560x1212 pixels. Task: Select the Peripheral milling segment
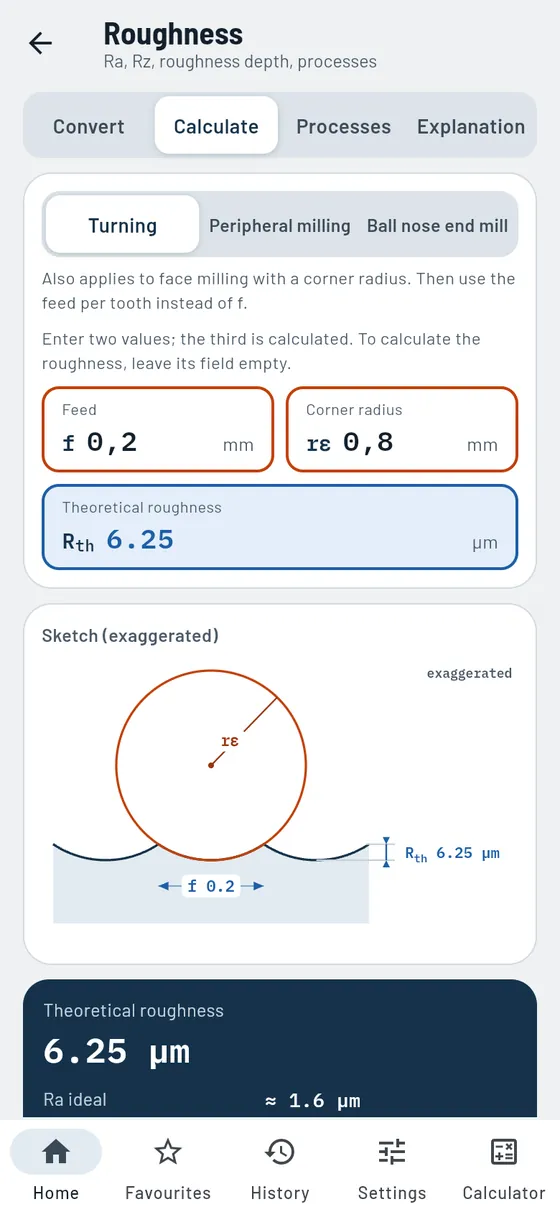280,225
